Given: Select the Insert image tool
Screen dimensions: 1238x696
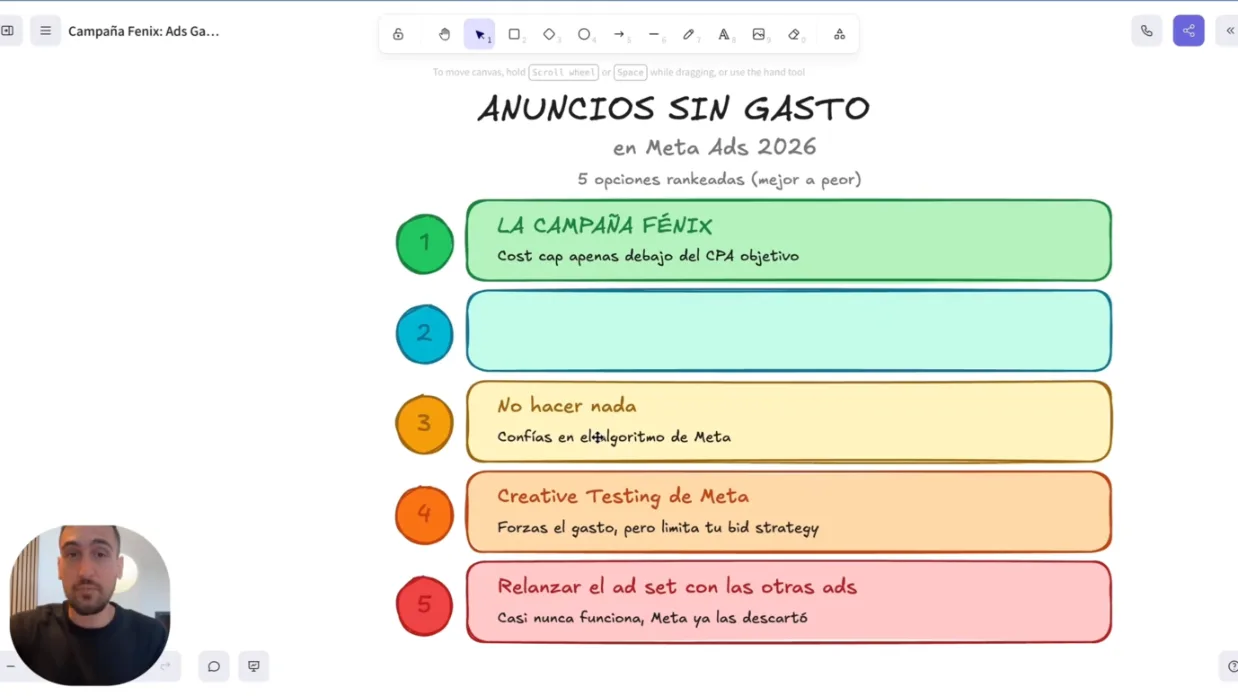Looking at the screenshot, I should 759,35.
